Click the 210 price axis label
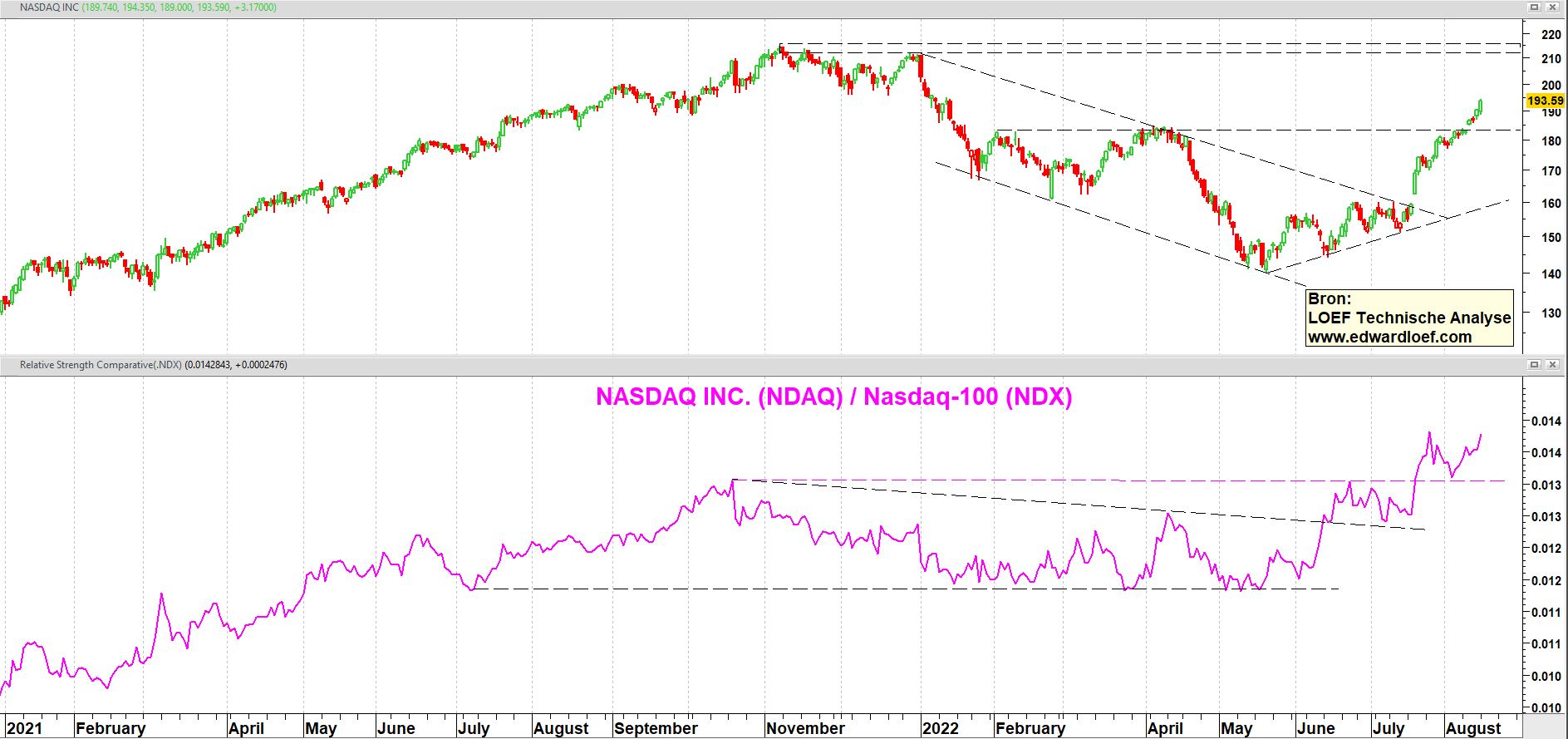Screen dimensions: 1568x739 pos(1551,59)
